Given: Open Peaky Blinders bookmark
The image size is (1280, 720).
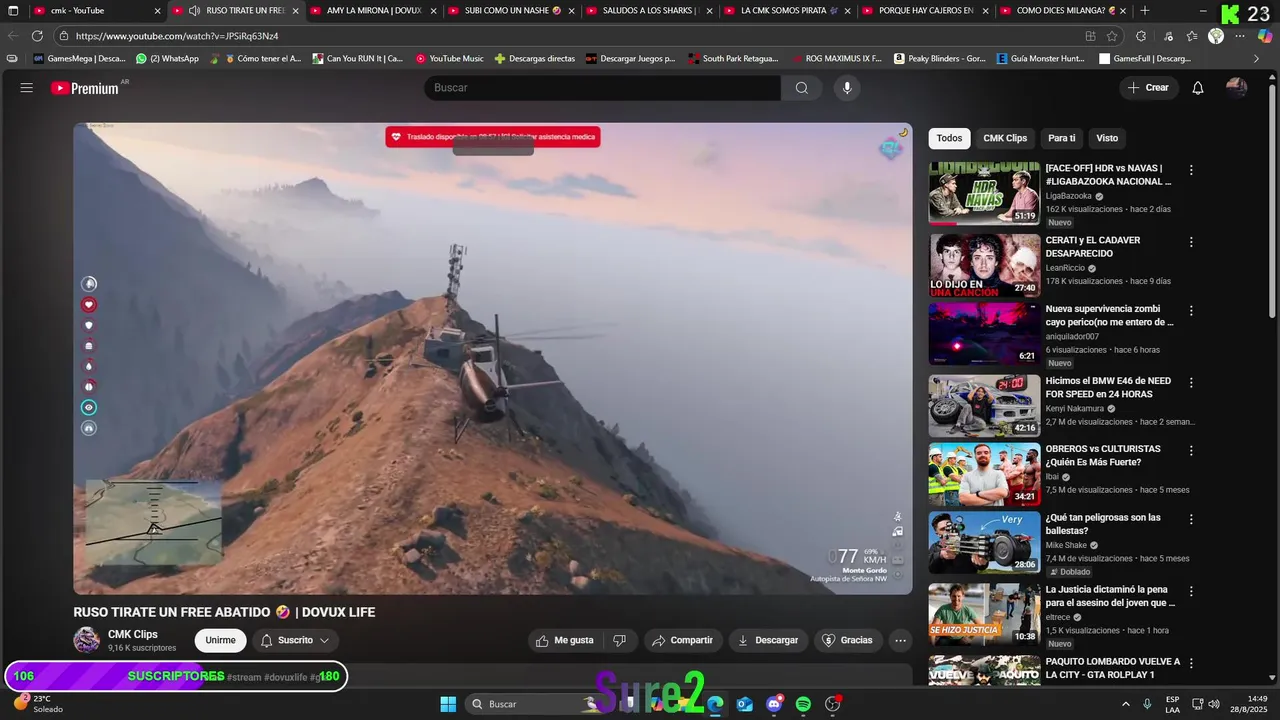Looking at the screenshot, I should point(940,58).
